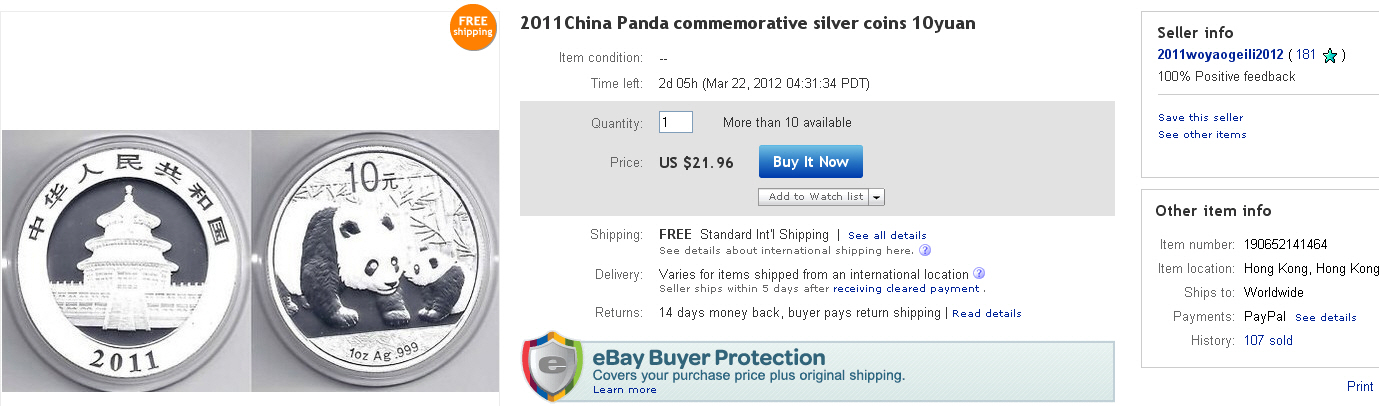Click the seller feedback score 181
The width and height of the screenshot is (1379, 406).
pyautogui.click(x=1305, y=55)
